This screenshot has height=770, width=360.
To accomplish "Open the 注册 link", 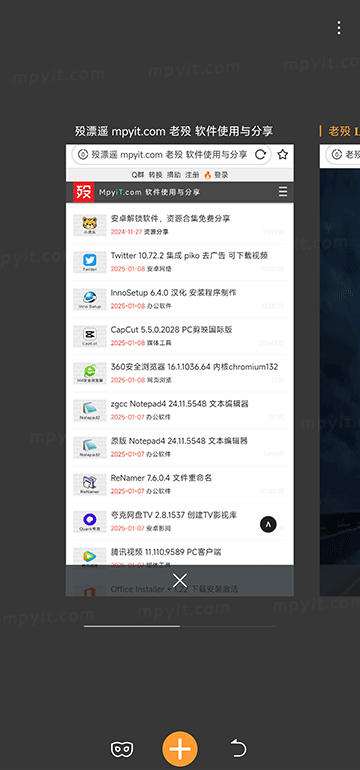I will 193,175.
